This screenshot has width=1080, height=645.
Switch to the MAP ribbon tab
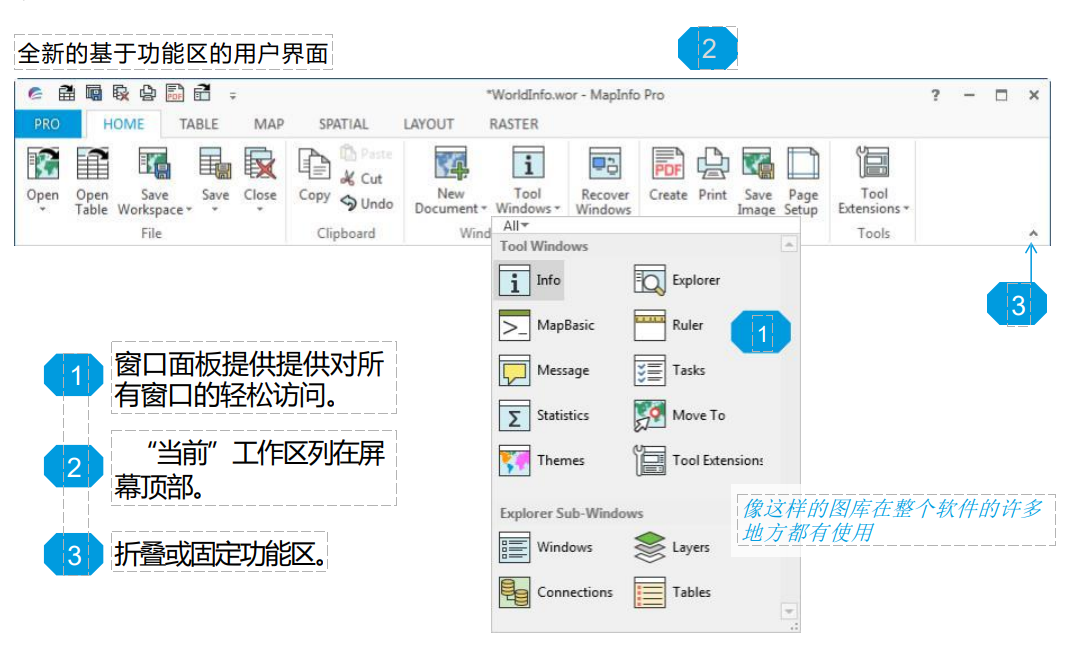click(269, 124)
